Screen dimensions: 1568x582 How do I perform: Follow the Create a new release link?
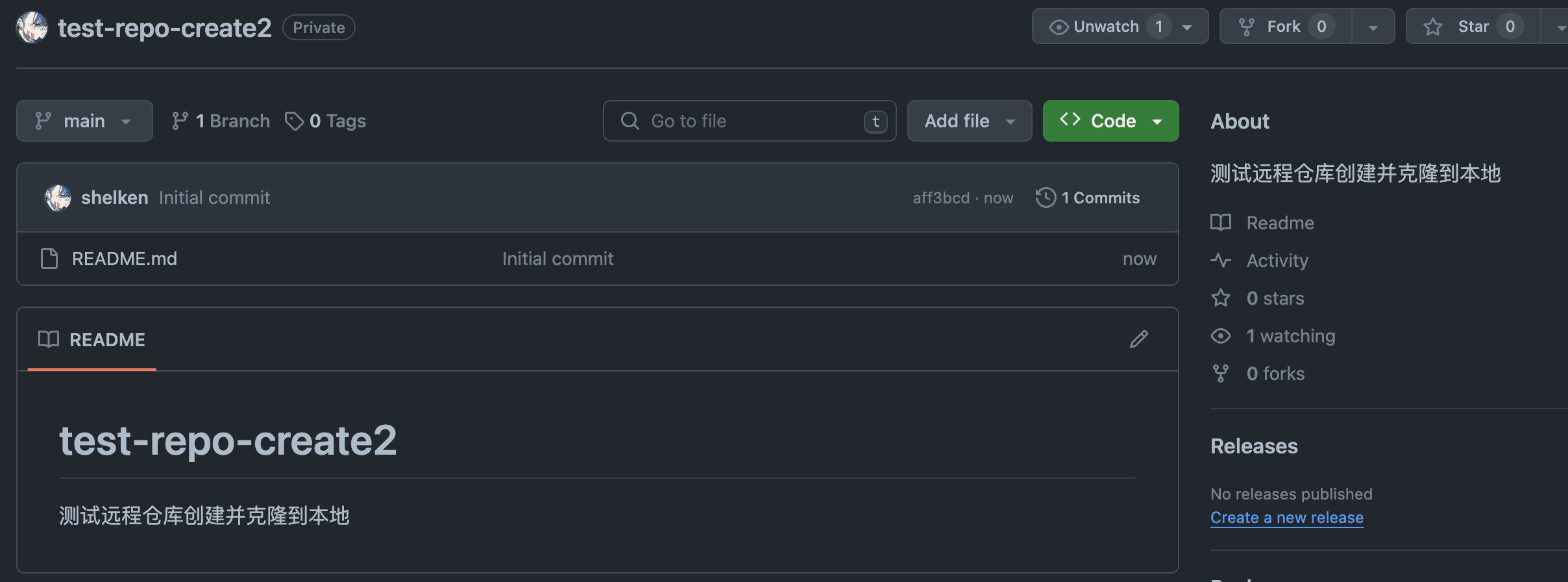coord(1286,518)
